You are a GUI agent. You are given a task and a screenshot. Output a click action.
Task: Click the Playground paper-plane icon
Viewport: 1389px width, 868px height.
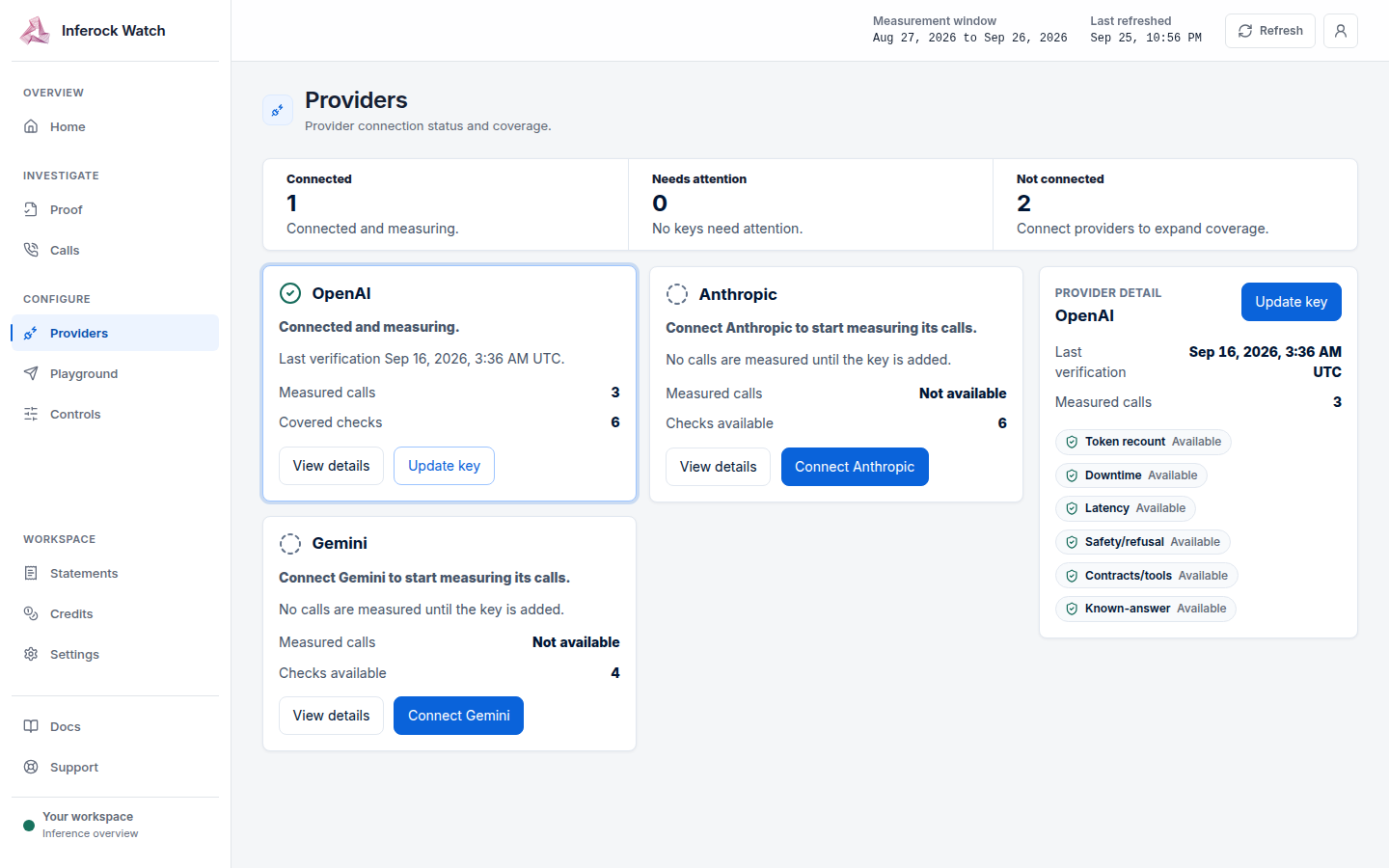point(31,373)
